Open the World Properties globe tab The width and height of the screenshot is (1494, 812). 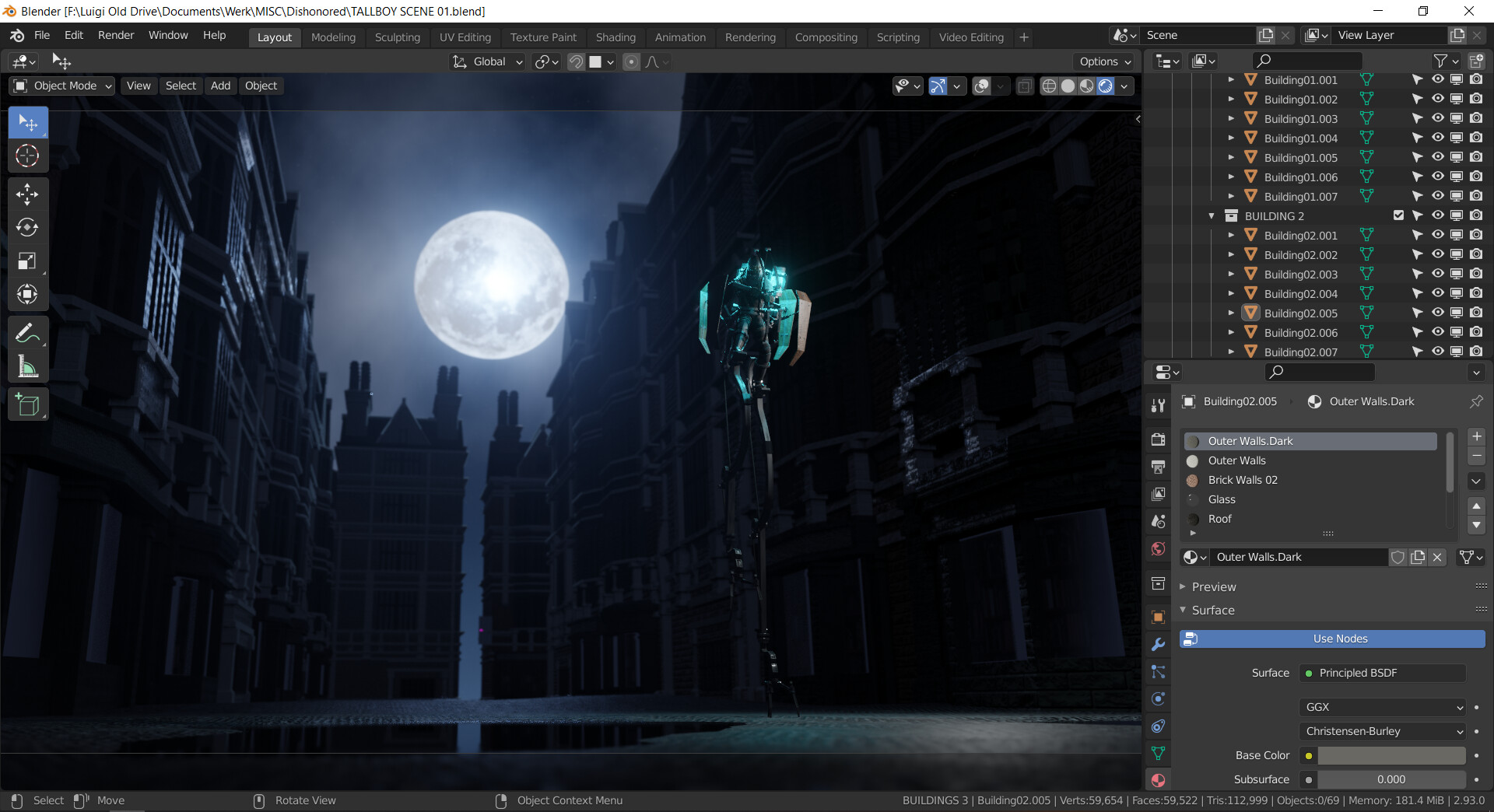(x=1159, y=548)
